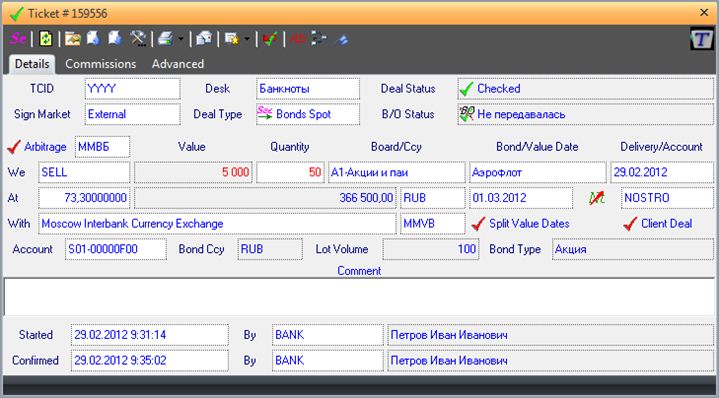Toggle the Client Deal checkmark

[x=631, y=224]
